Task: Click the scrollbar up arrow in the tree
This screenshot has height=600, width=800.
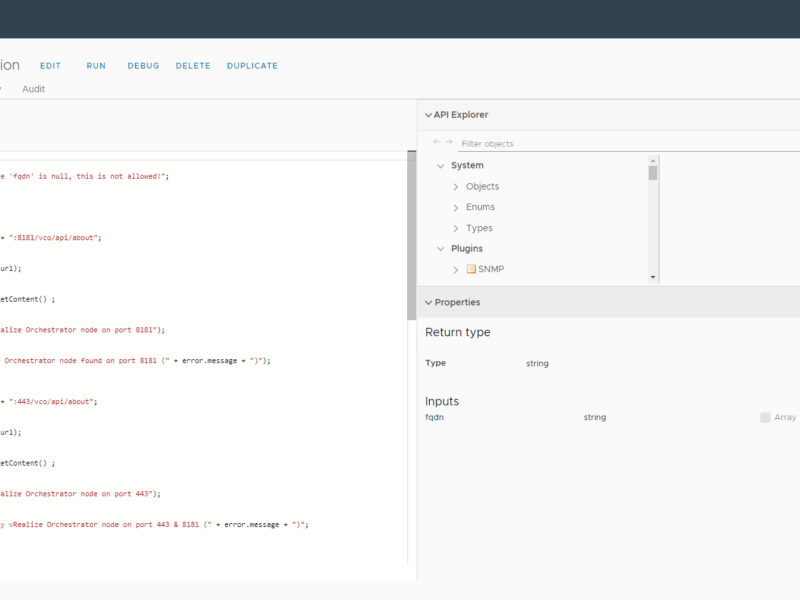Action: pyautogui.click(x=655, y=160)
